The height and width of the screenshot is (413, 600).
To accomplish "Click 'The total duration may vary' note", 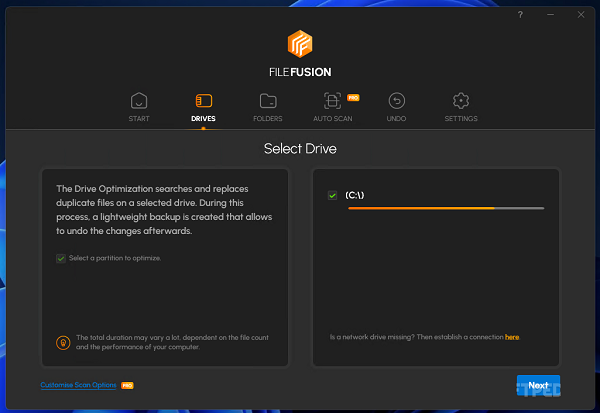I will (x=172, y=342).
